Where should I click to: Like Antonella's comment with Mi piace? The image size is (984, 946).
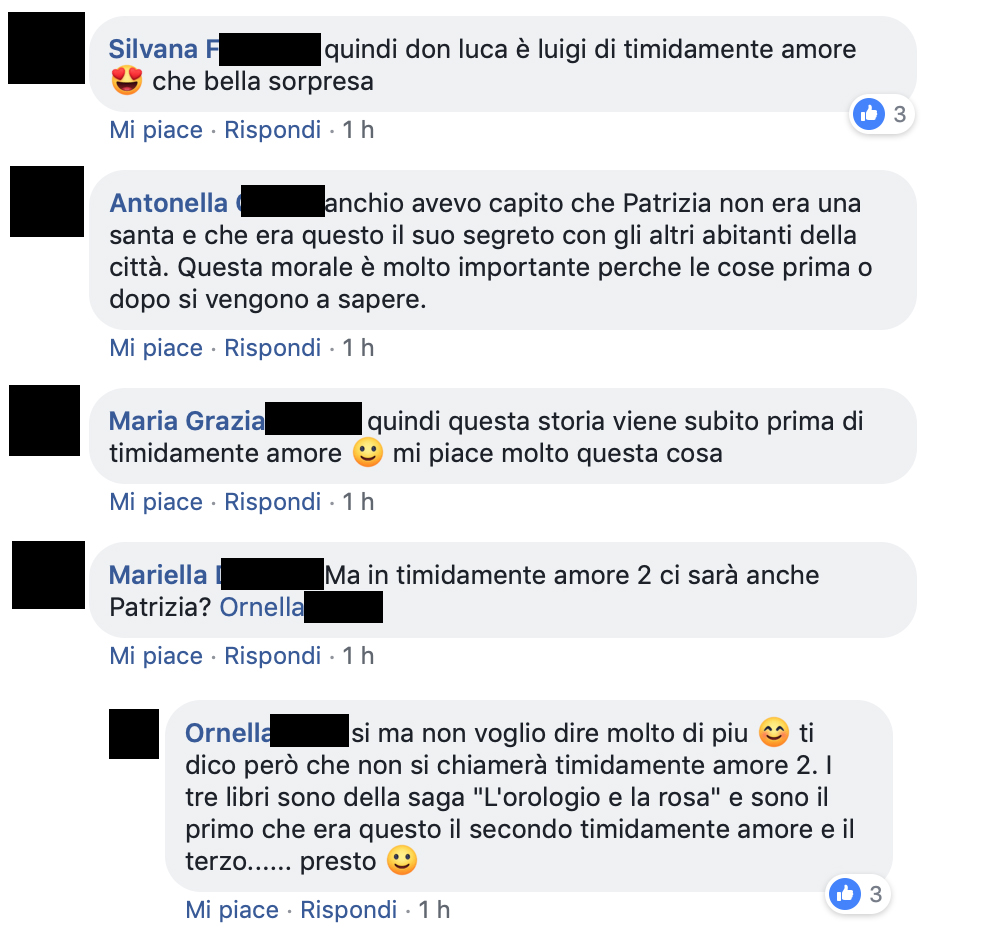156,348
